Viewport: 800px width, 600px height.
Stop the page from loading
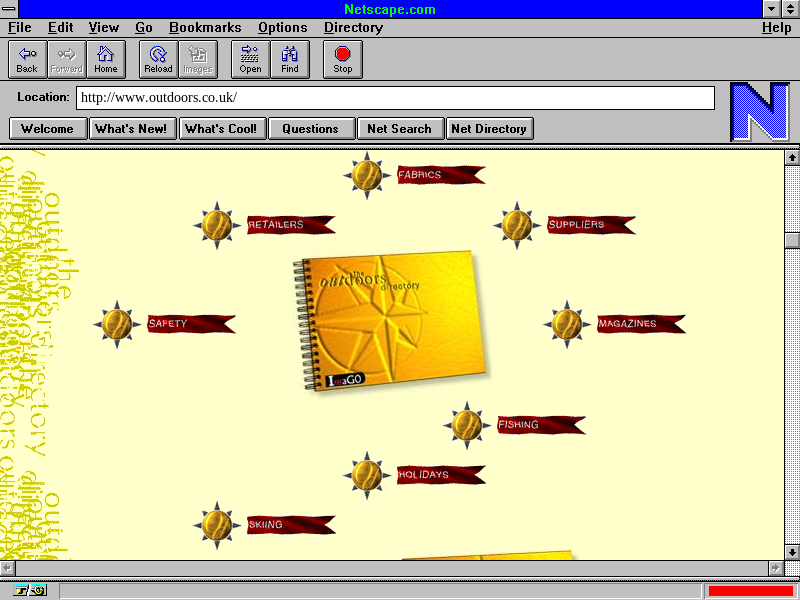tap(343, 59)
